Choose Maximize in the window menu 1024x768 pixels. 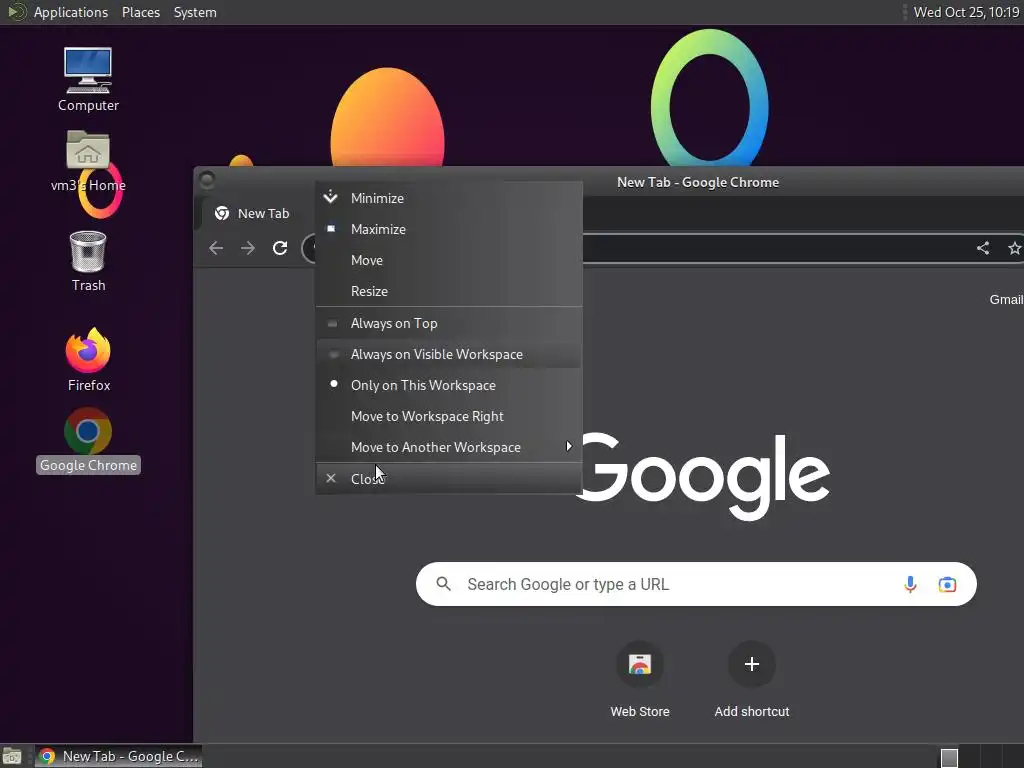point(449,229)
